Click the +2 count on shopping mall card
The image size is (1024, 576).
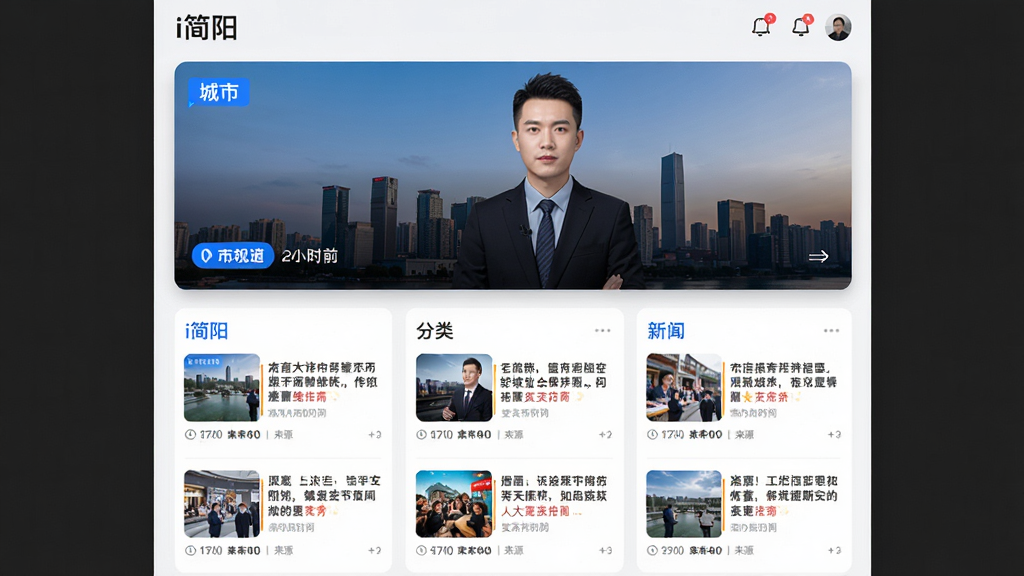374,551
